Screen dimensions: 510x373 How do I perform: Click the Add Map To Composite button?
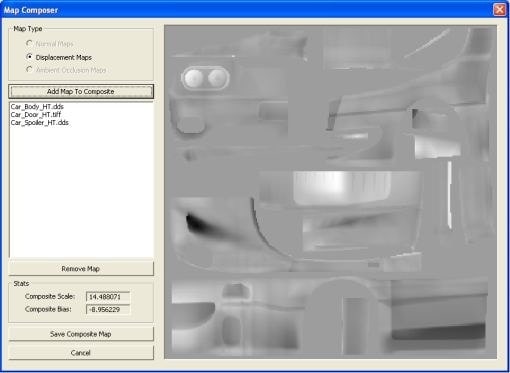[81, 91]
